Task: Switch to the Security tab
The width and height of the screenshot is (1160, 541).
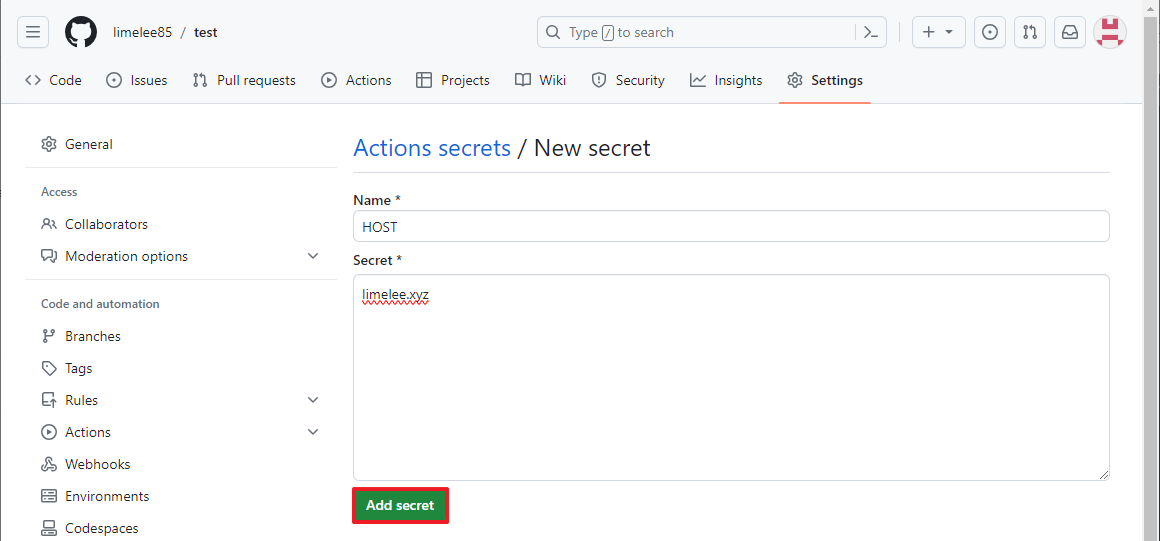Action: pos(628,80)
